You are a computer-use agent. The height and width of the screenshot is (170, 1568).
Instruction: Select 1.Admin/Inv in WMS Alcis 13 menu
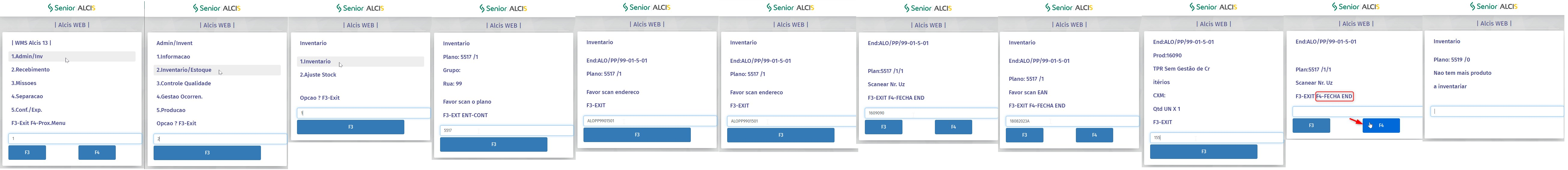27,56
